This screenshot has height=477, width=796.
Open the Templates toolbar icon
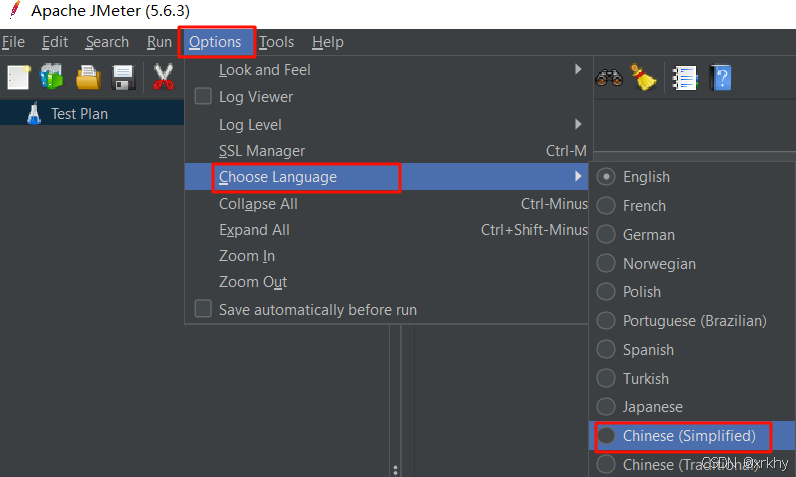point(52,77)
